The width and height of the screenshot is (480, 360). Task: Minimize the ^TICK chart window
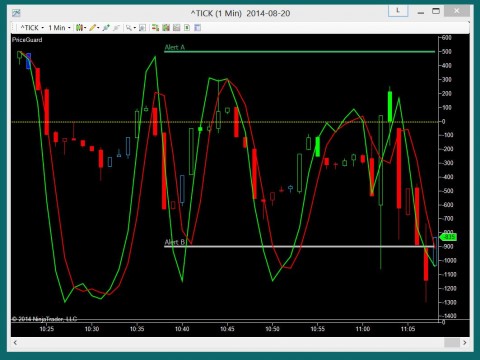pos(421,12)
